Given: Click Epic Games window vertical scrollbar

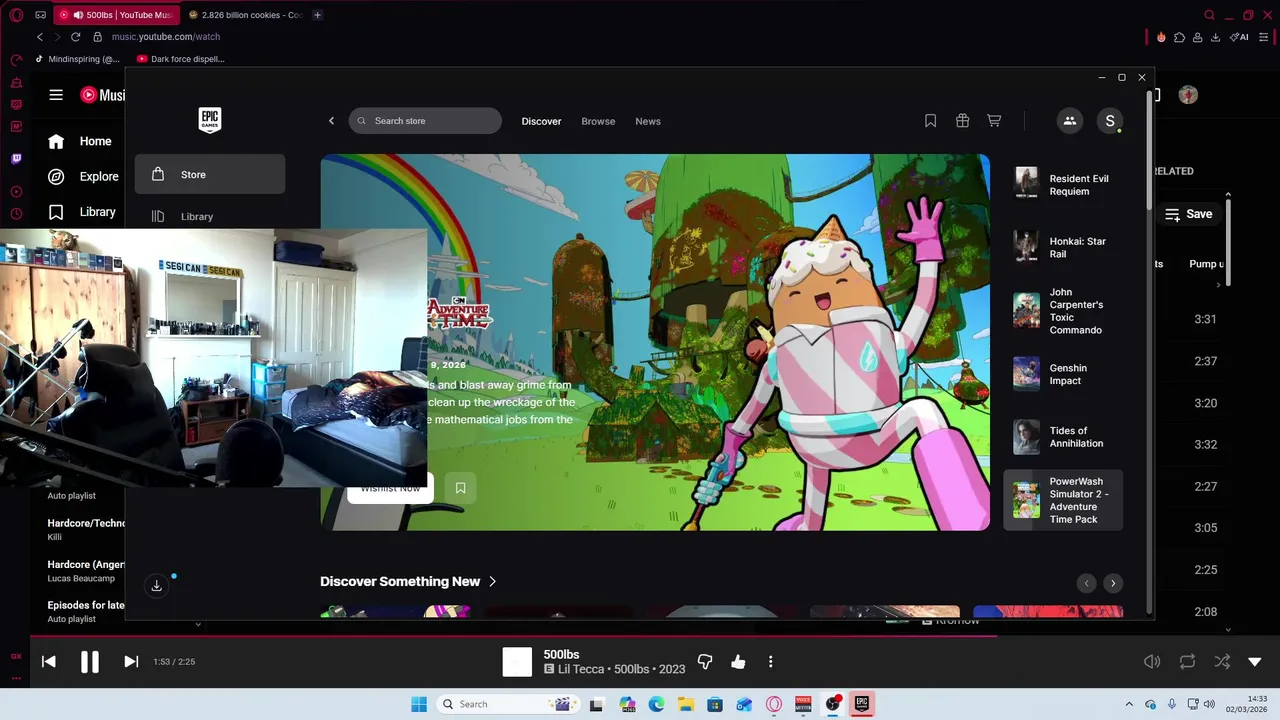Looking at the screenshot, I should (x=1149, y=150).
